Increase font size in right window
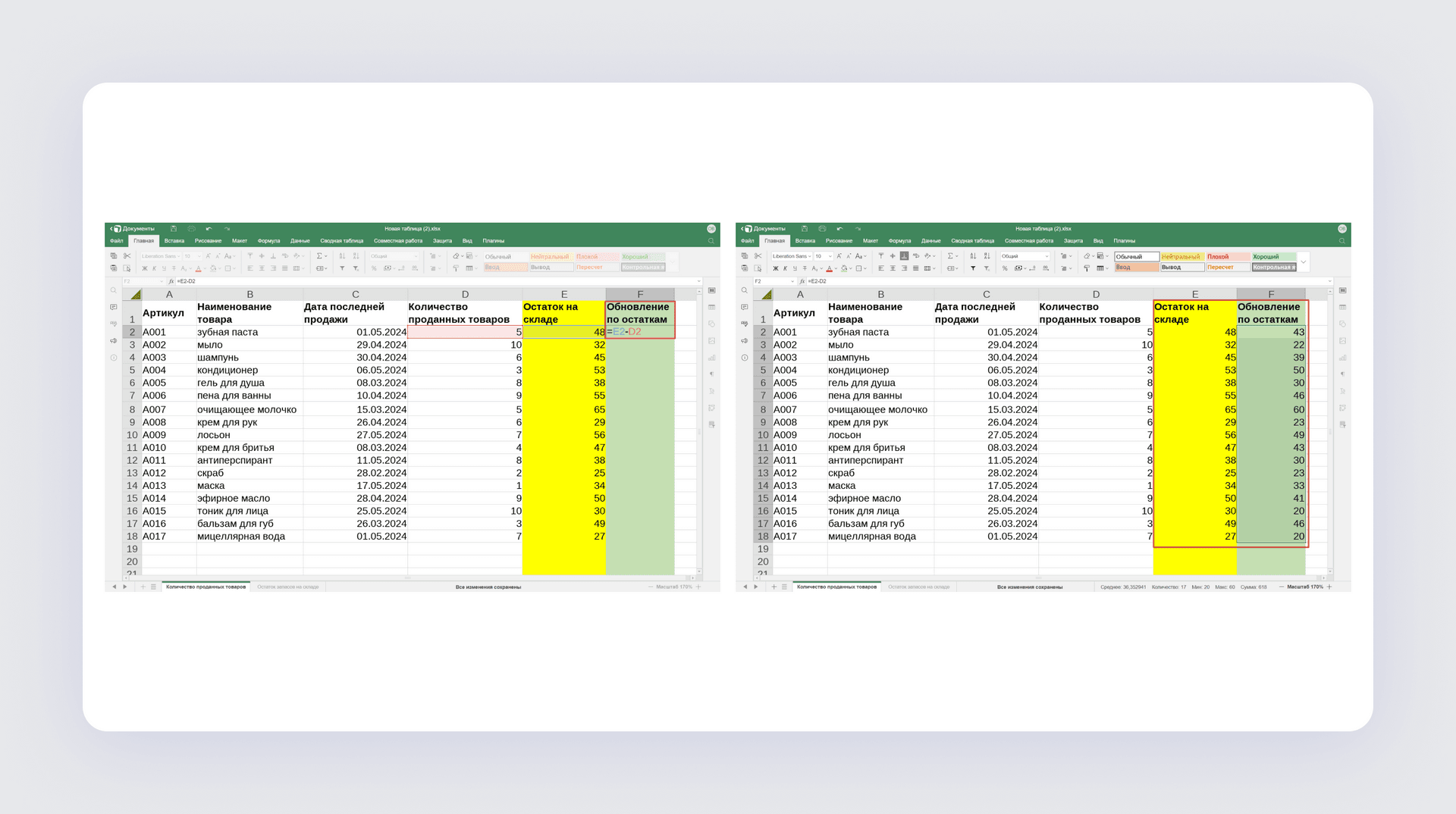1456x814 pixels. click(839, 256)
